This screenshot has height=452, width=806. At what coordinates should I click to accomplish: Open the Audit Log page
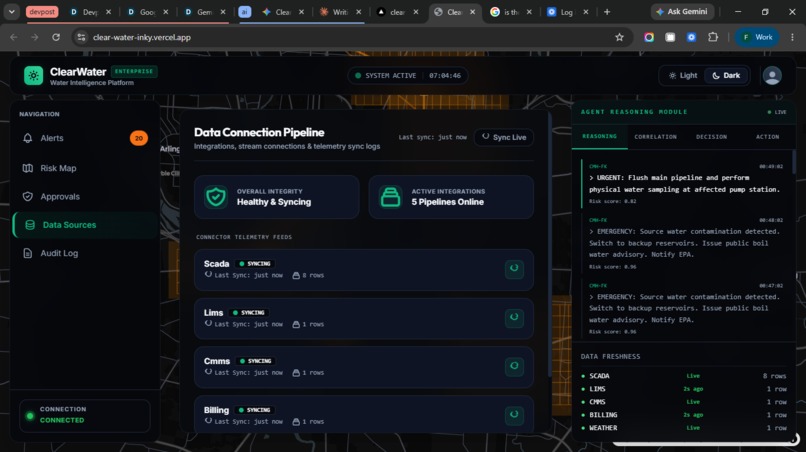point(84,253)
